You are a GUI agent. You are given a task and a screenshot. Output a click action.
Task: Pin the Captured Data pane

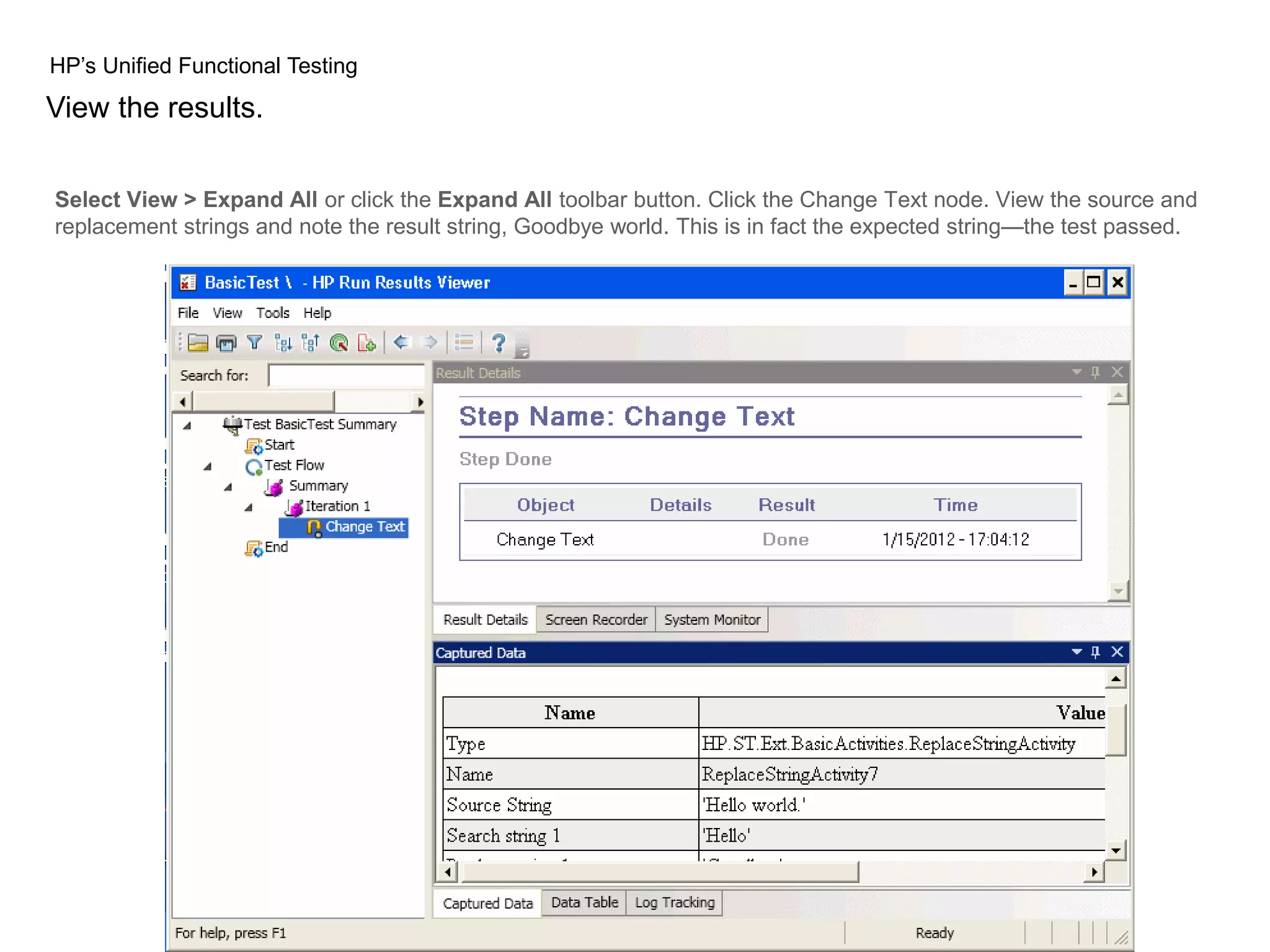point(1095,651)
